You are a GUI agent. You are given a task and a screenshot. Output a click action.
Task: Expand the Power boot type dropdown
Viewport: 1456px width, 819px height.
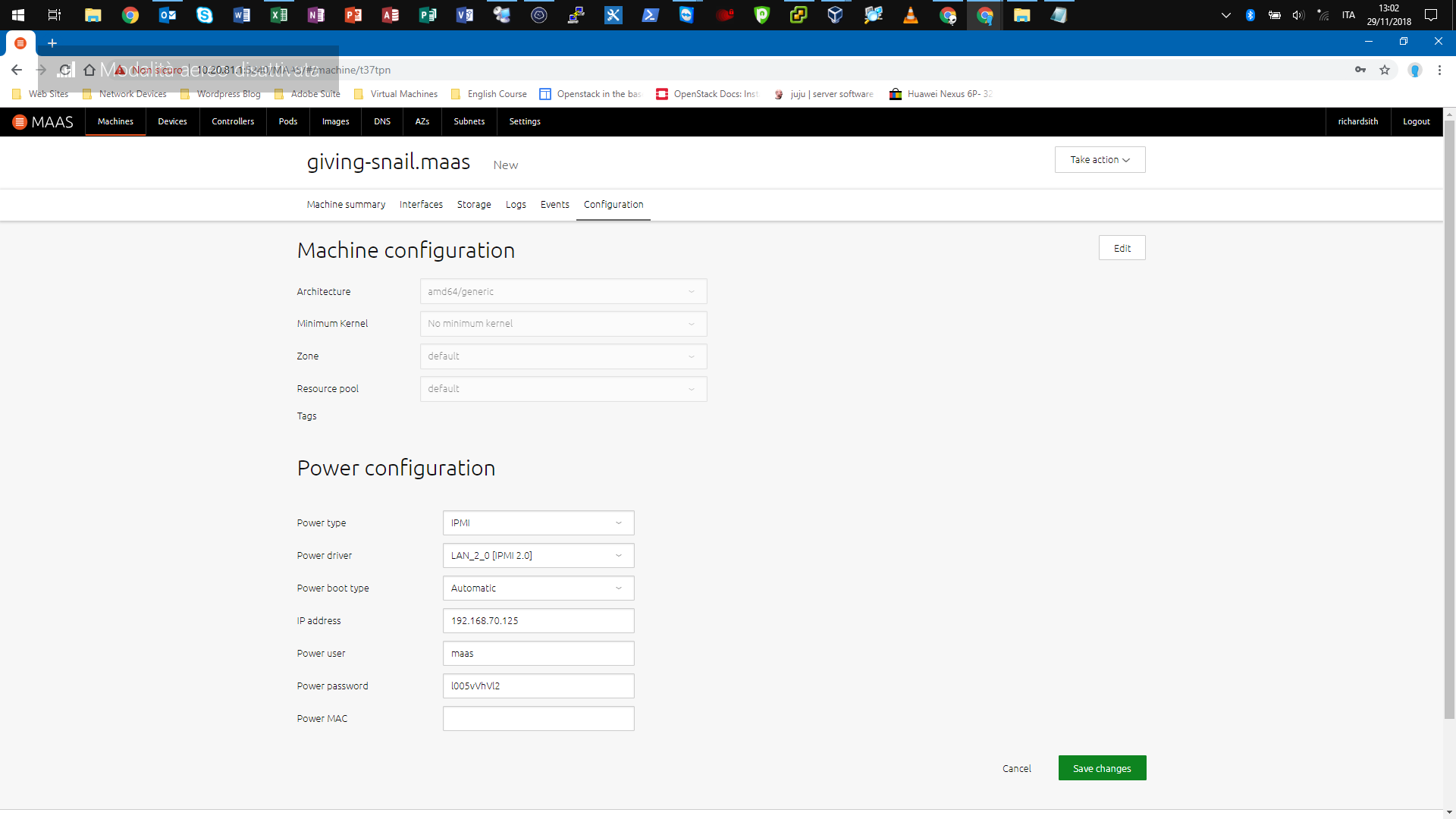tap(538, 588)
